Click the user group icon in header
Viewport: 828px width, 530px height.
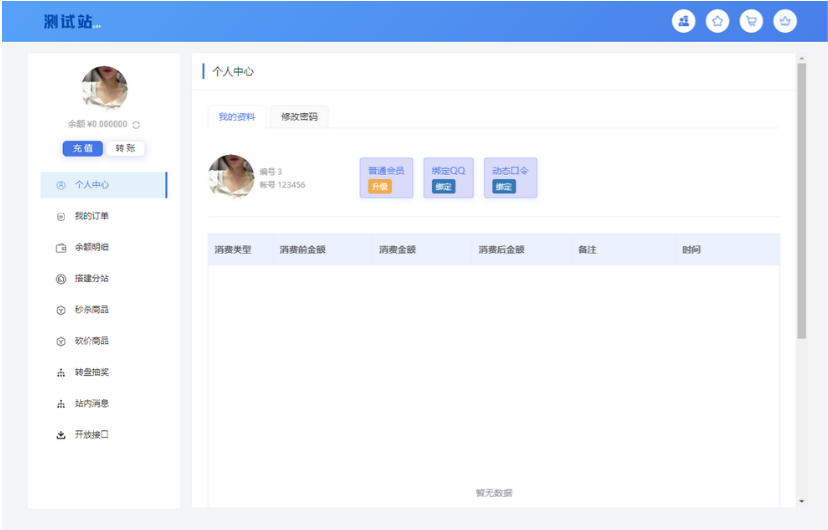[683, 21]
